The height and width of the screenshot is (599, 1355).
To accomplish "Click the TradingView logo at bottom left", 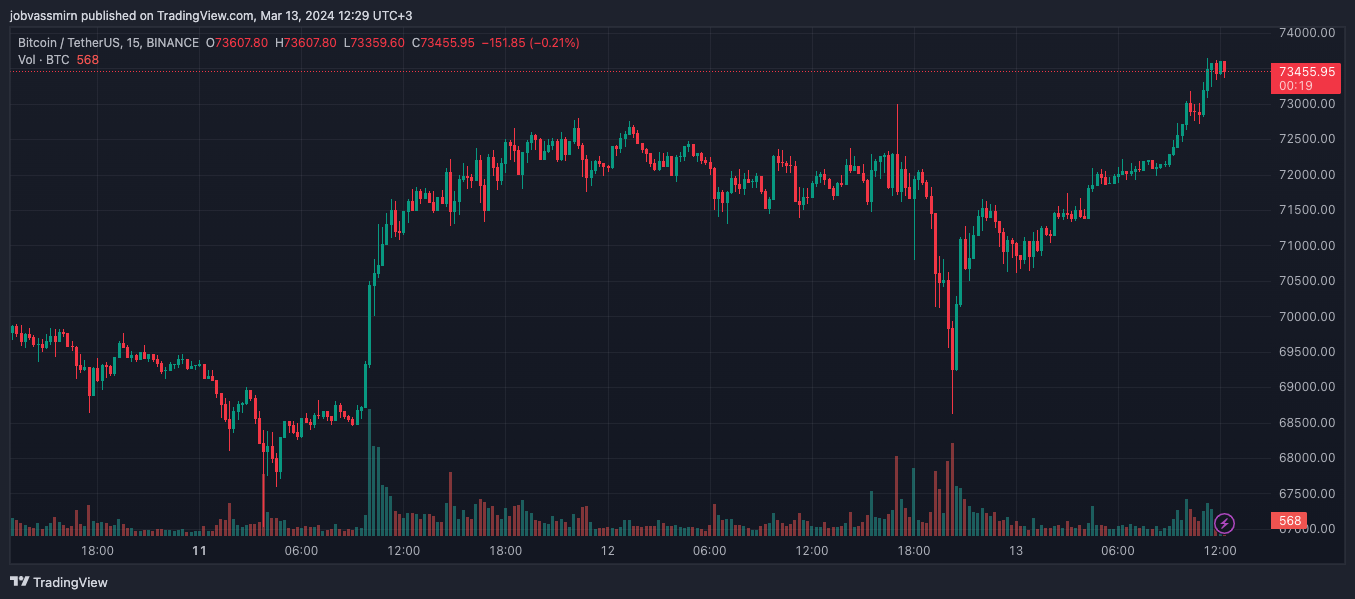I will [59, 582].
